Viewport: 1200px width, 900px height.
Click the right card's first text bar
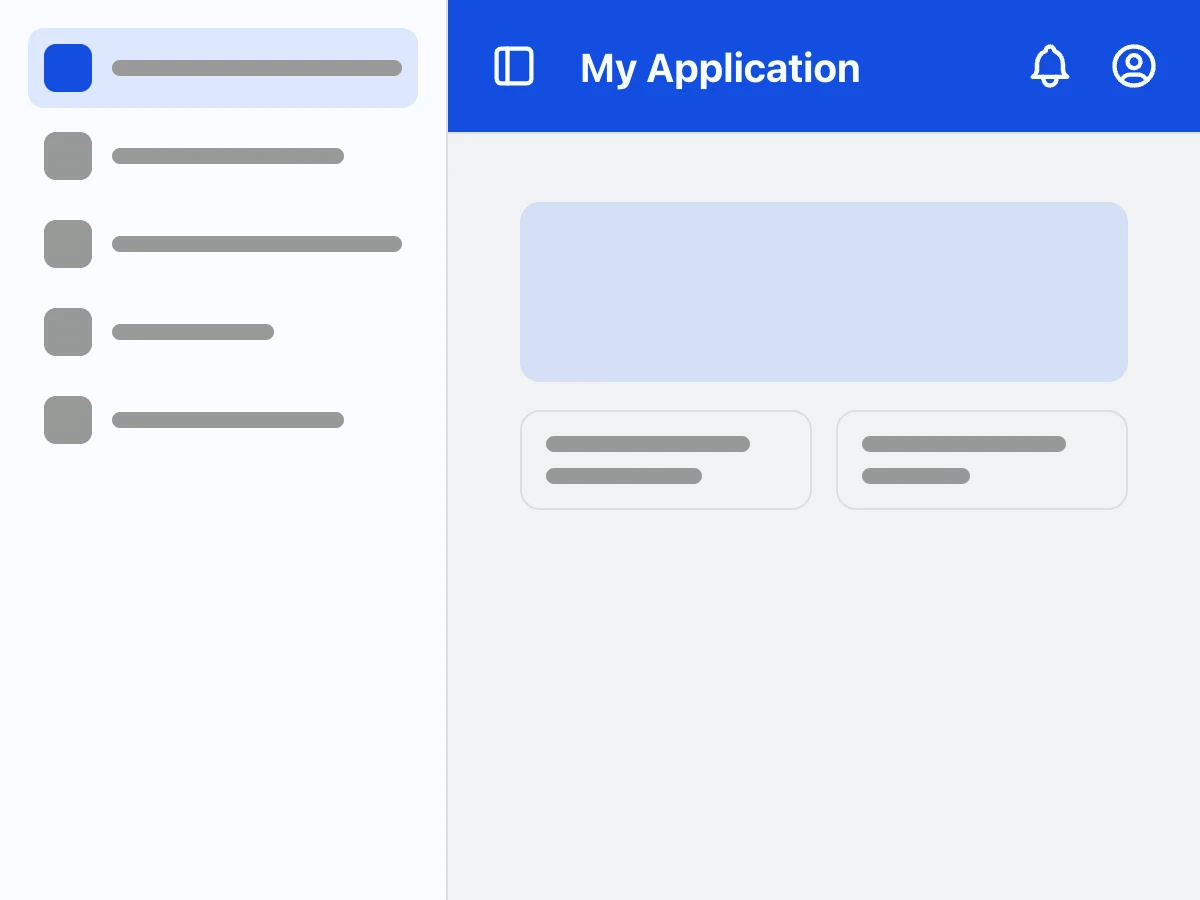coord(963,444)
